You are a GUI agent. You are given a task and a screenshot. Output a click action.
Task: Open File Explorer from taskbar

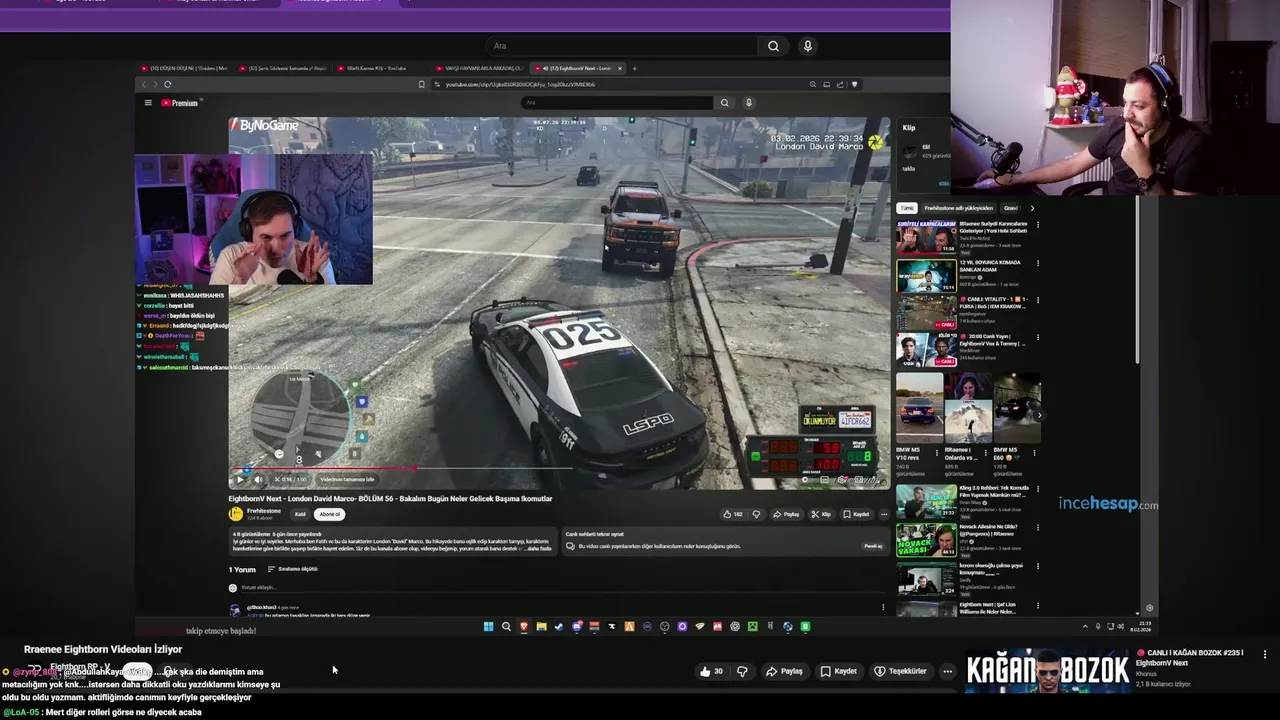point(541,627)
